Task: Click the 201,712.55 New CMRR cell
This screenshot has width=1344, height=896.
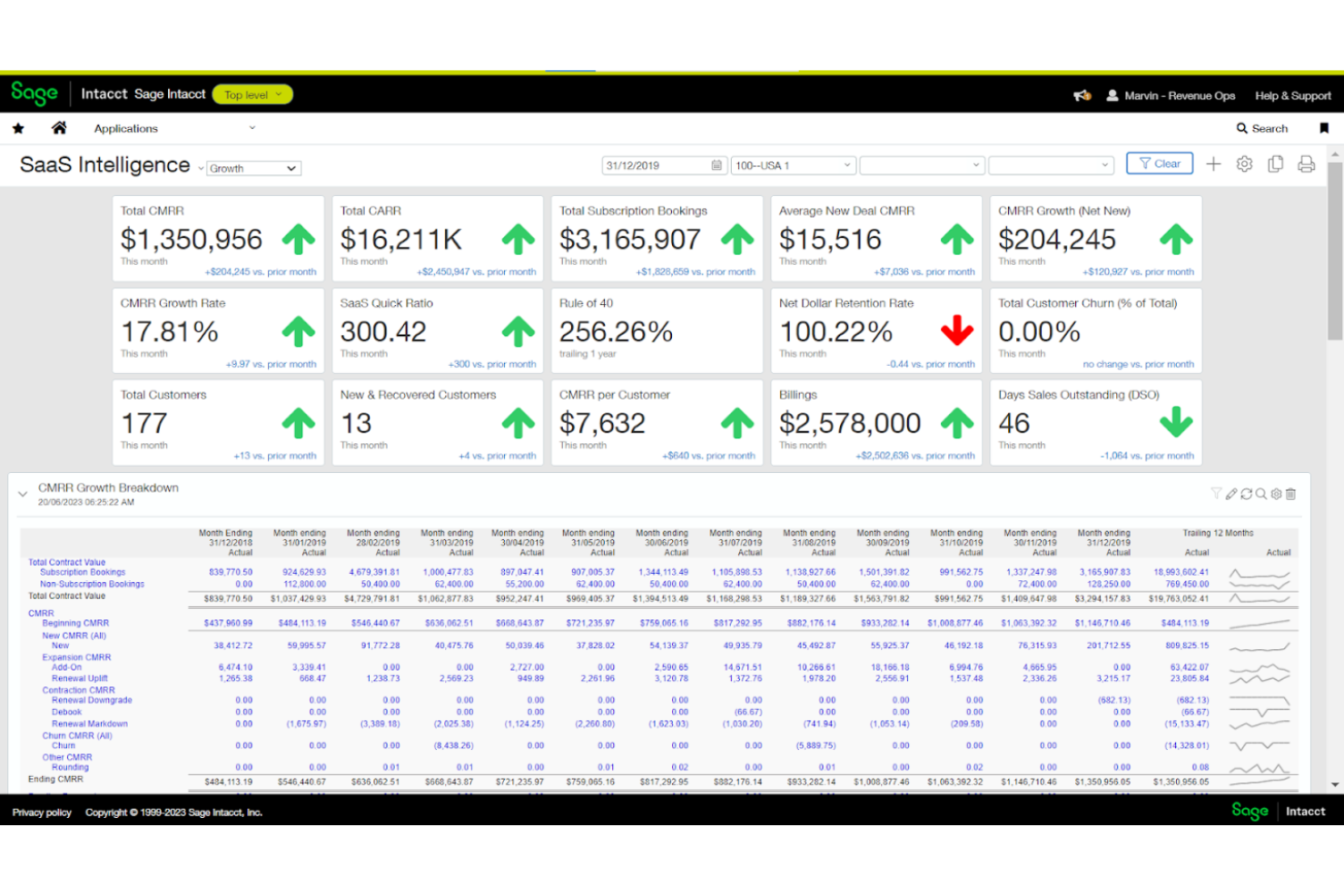Action: pyautogui.click(x=1108, y=645)
